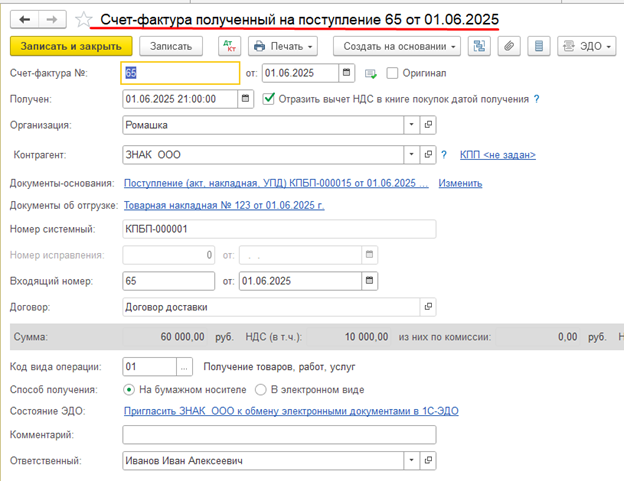Check the Оригинал checkbox
Image resolution: width=624 pixels, height=481 pixels.
392,73
